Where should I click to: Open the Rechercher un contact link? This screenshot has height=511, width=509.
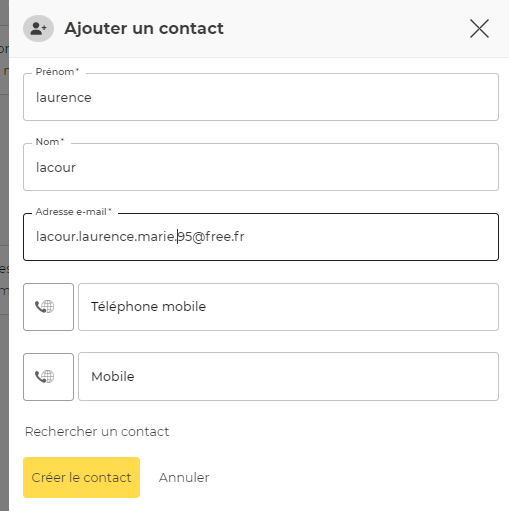tap(97, 432)
